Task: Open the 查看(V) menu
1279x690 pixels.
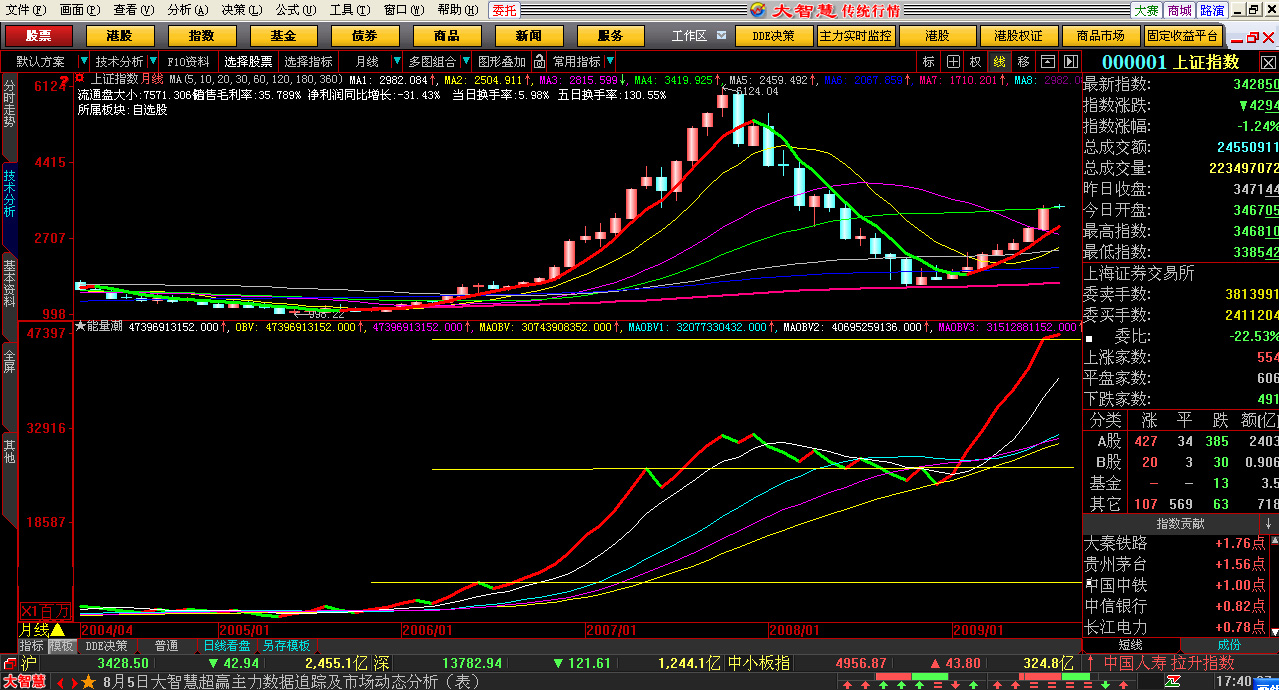Action: (x=132, y=10)
